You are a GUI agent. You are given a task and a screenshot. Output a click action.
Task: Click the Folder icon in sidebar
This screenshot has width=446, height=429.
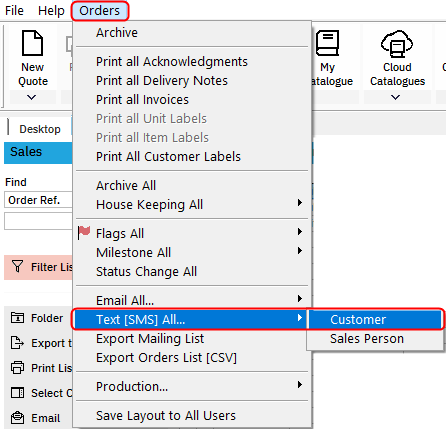17,318
